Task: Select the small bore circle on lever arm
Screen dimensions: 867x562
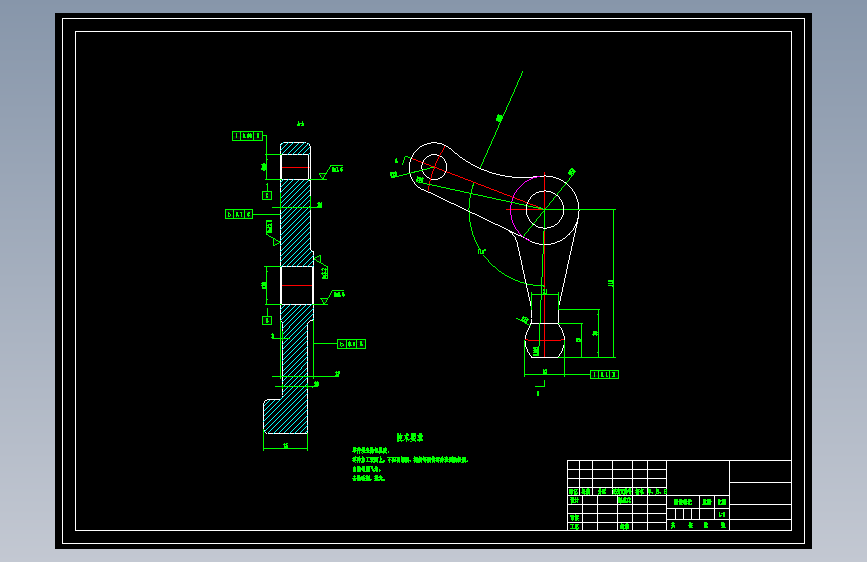Action: point(434,166)
